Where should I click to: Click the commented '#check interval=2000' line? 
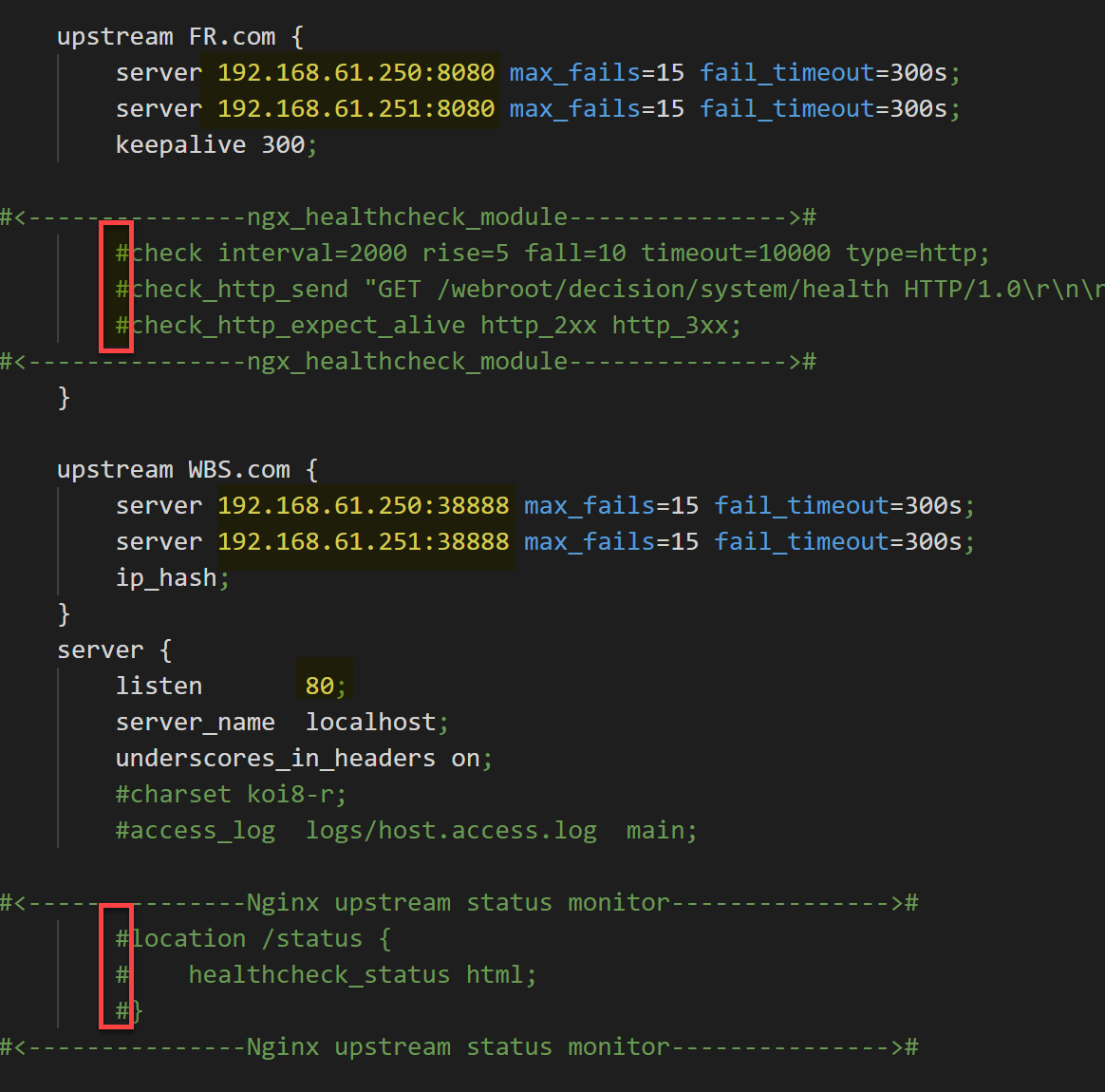point(552,254)
